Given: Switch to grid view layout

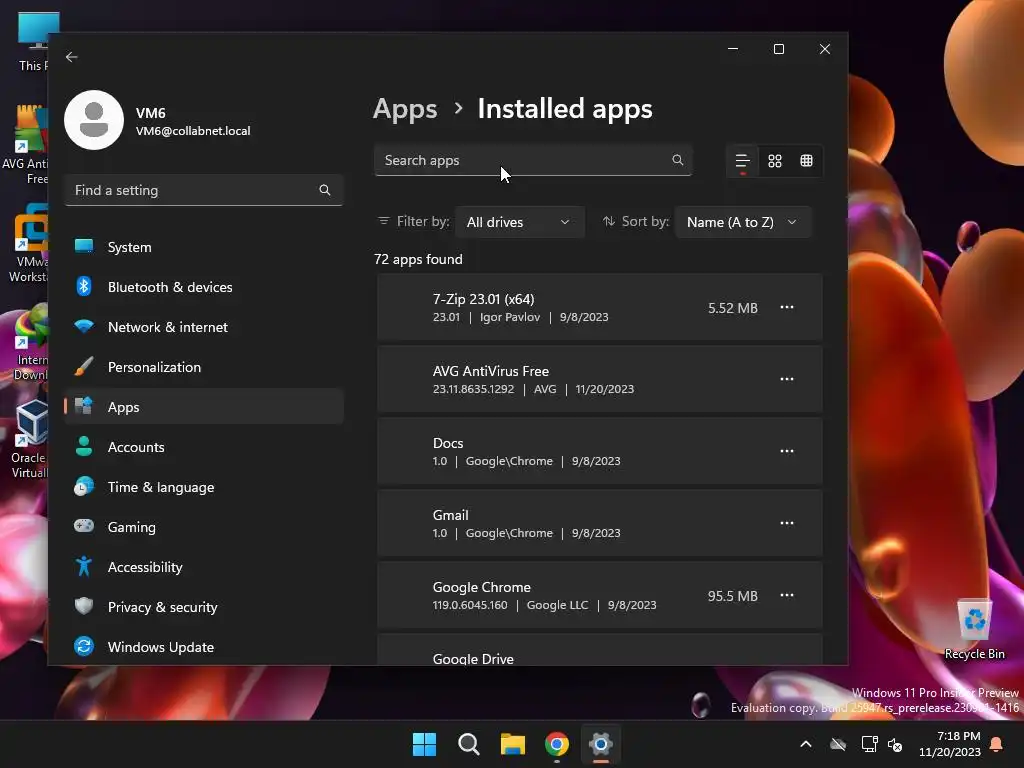Looking at the screenshot, I should point(775,161).
